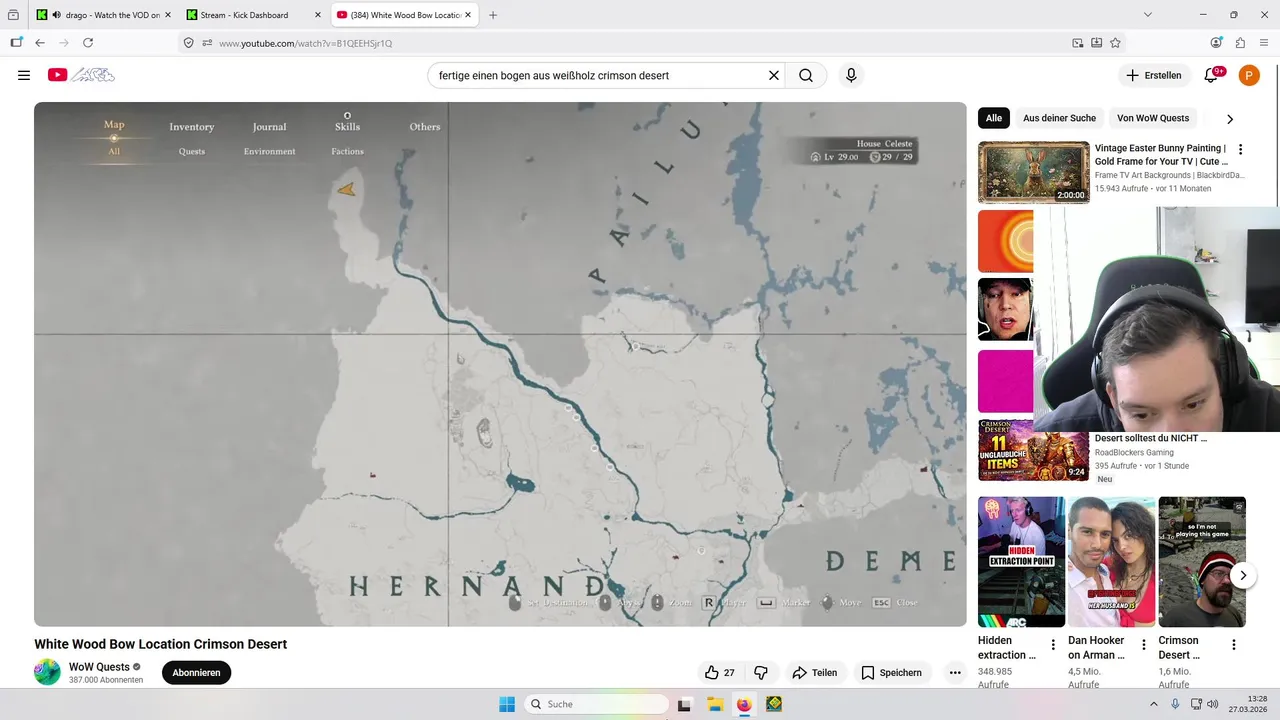Like the video with thumbs up
This screenshot has height=720, width=1280.
720,673
